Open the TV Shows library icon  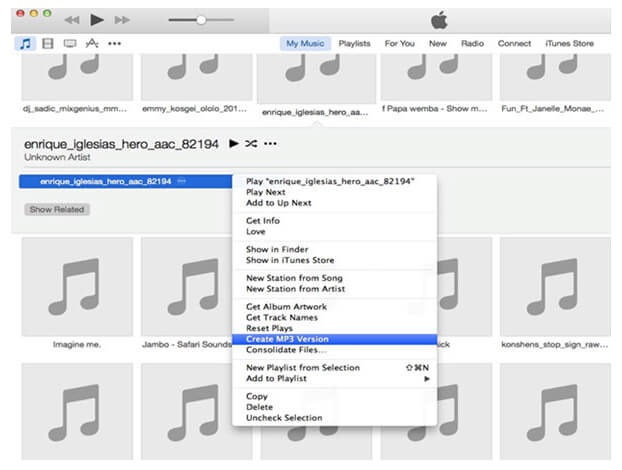pyautogui.click(x=70, y=43)
